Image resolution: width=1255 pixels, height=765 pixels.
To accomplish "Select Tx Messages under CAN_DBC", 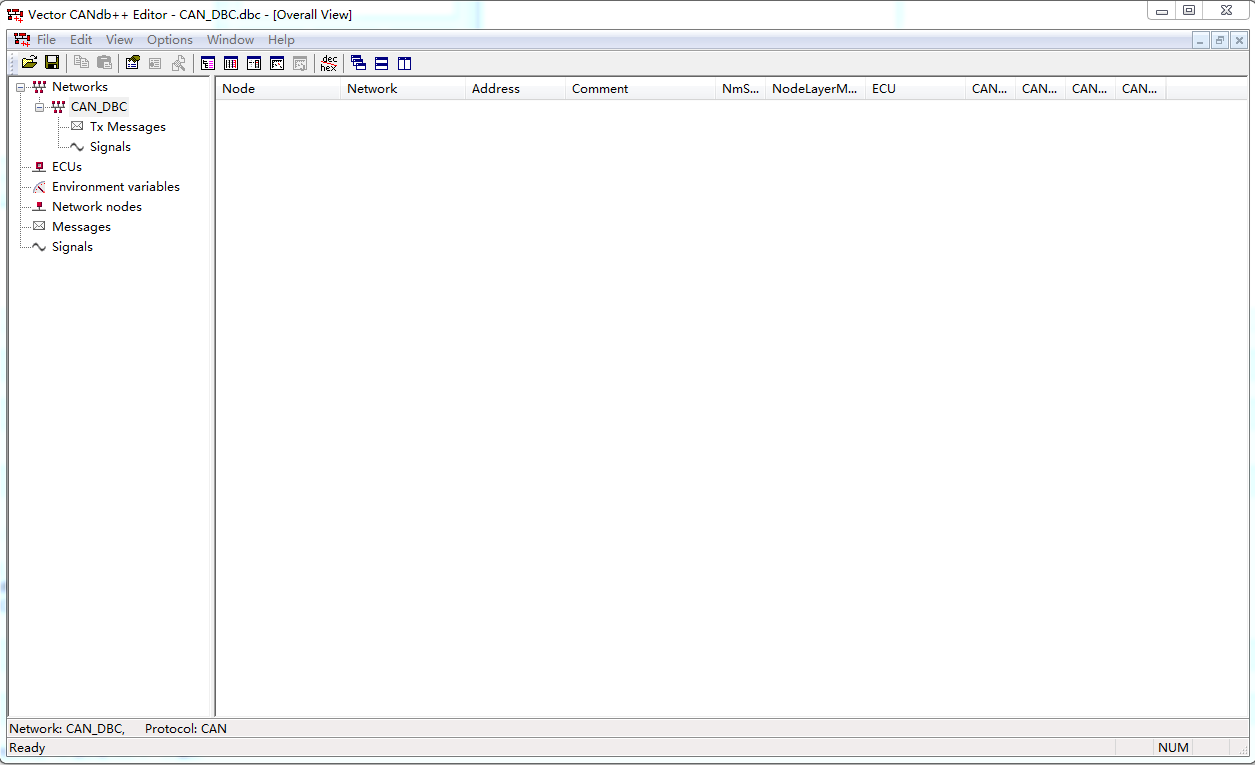I will 128,127.
